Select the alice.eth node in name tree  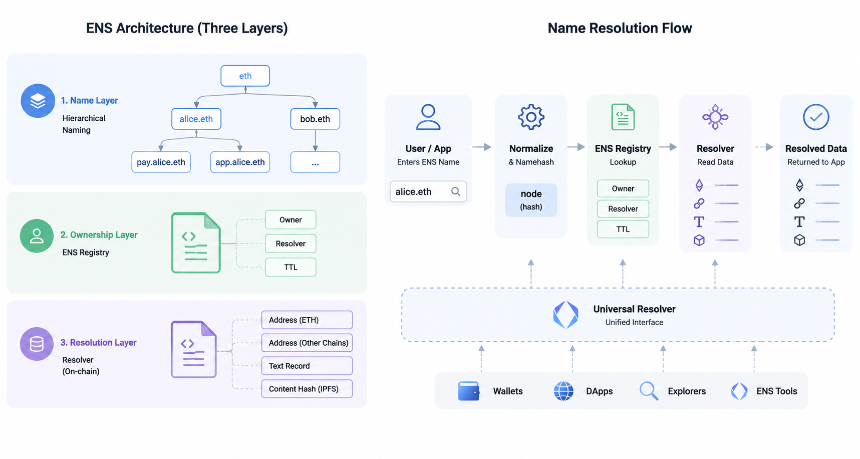click(x=196, y=119)
